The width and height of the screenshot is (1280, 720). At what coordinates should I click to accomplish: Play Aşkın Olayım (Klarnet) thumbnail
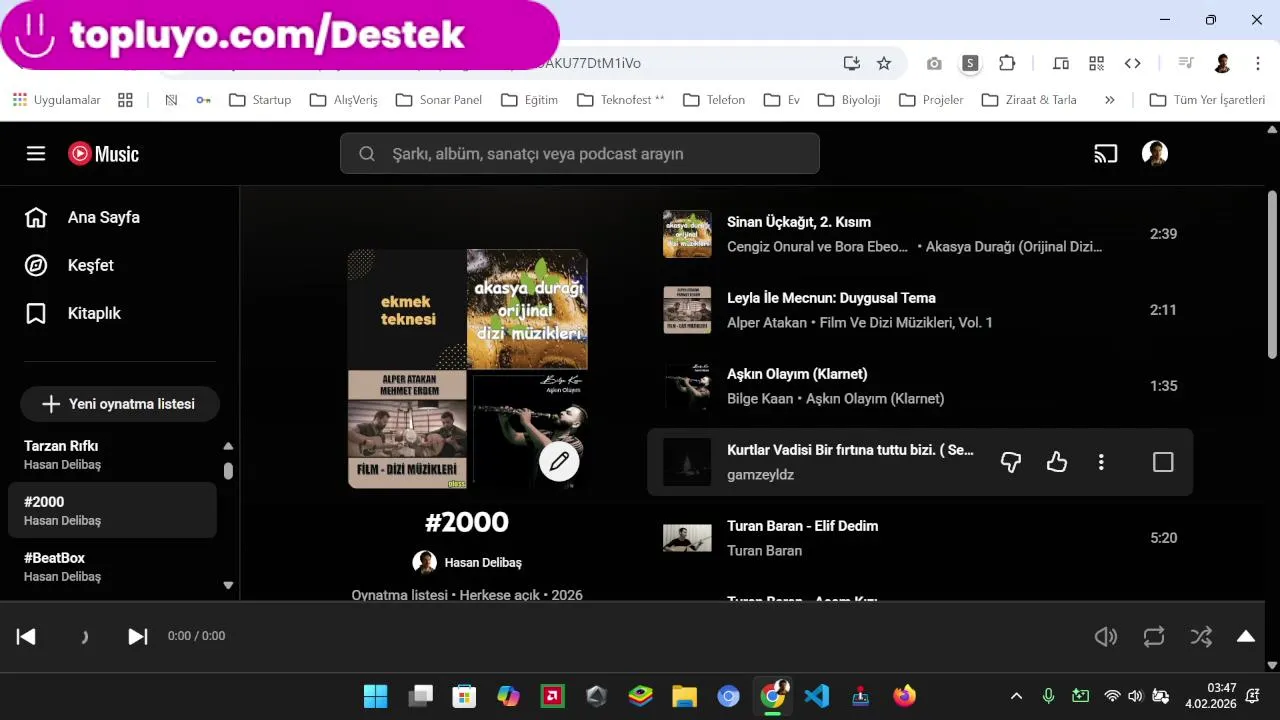(x=687, y=386)
